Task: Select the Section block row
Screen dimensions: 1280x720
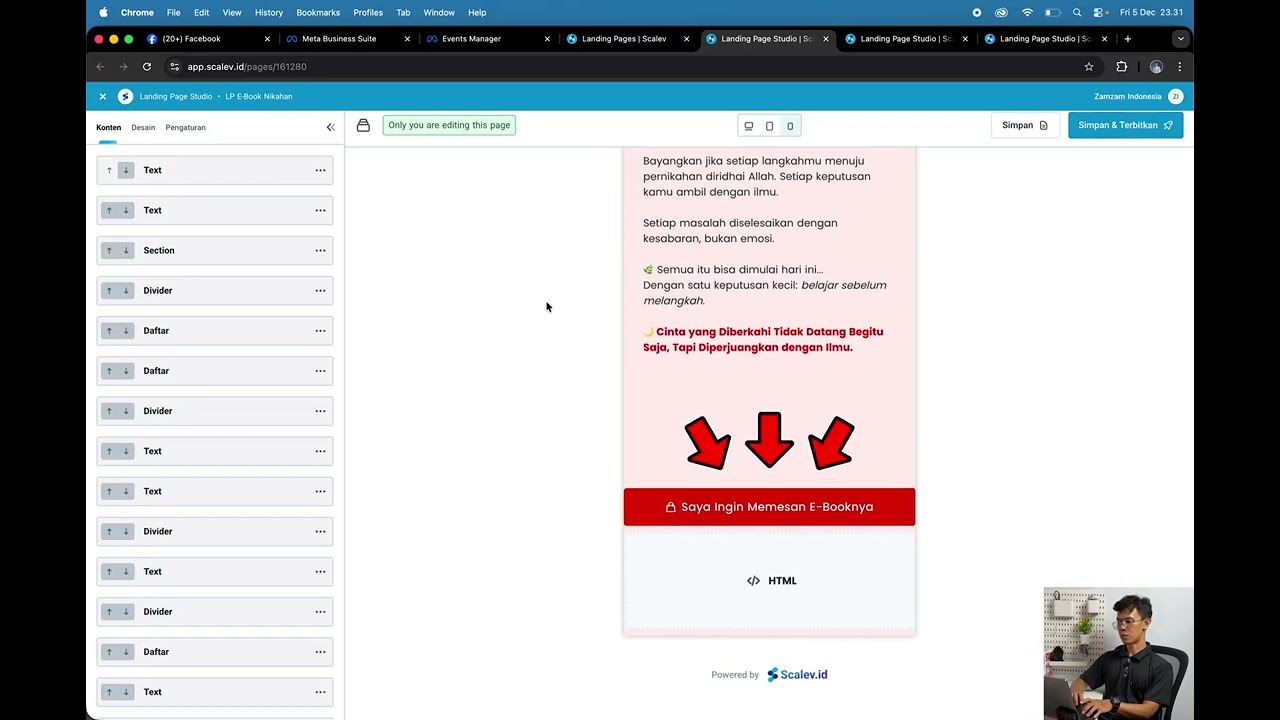Action: [215, 250]
